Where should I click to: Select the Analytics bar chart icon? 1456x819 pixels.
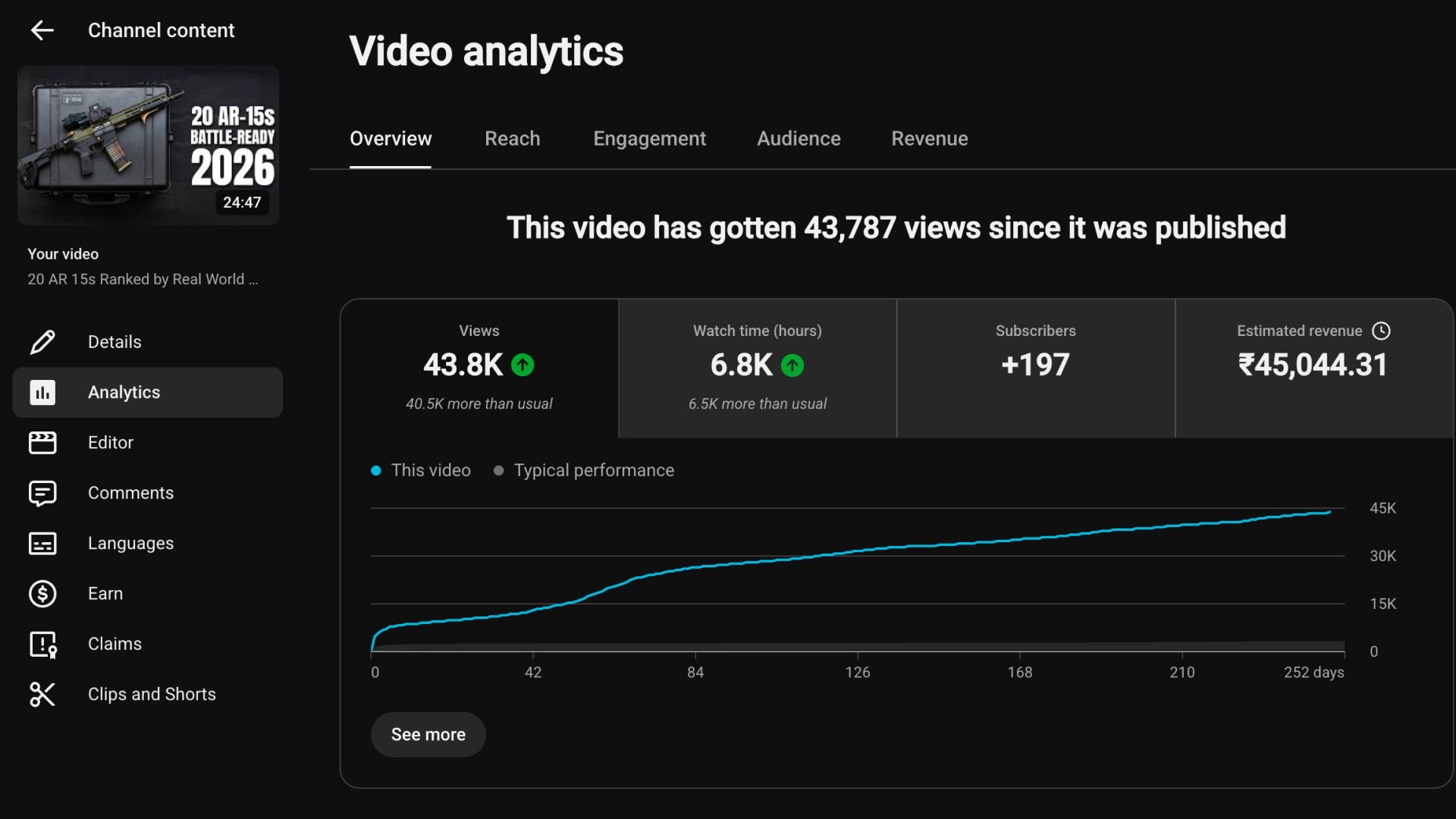(42, 392)
